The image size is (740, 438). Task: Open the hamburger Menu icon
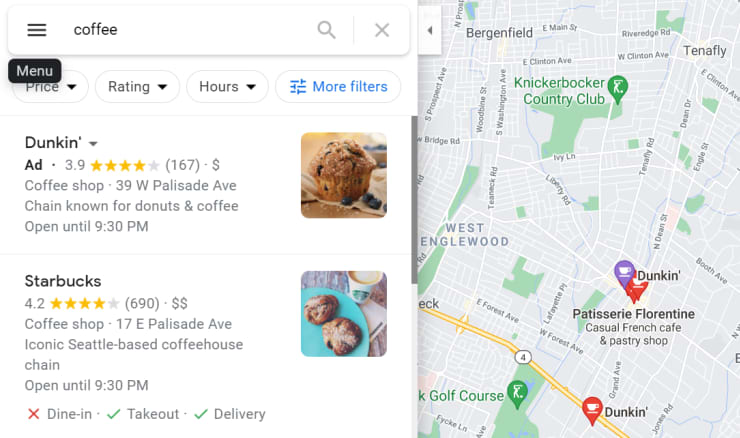(x=37, y=30)
